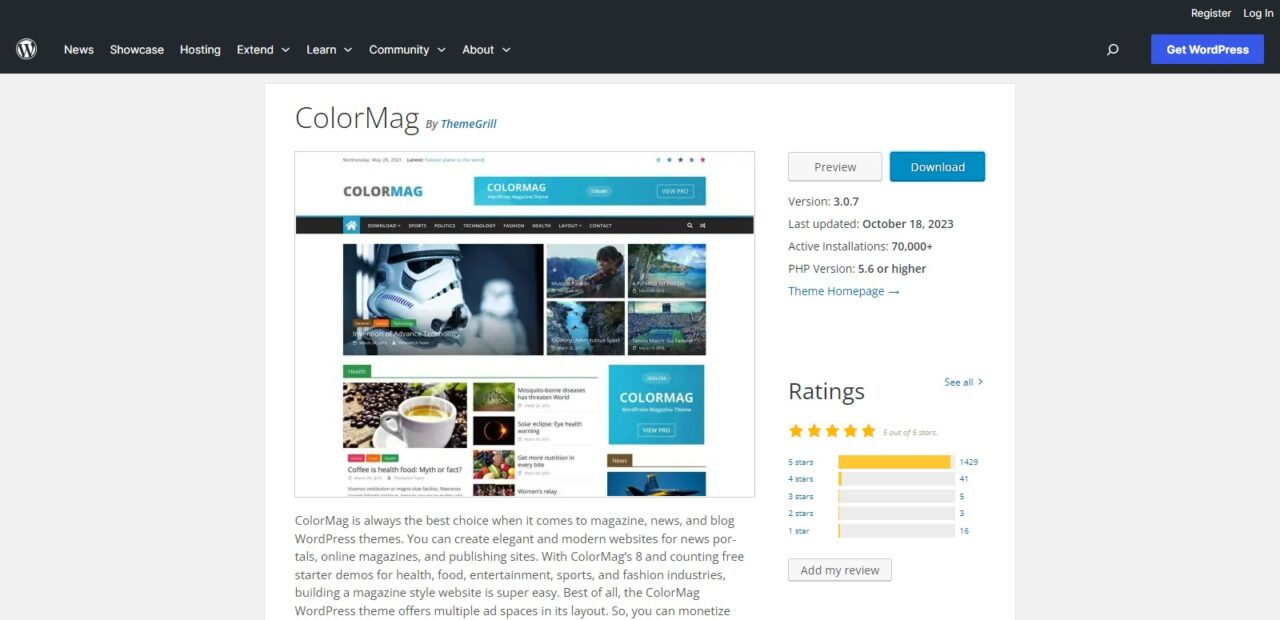Viewport: 1280px width, 620px height.
Task: Click the 5 out of 5 stars text
Action: pos(910,432)
